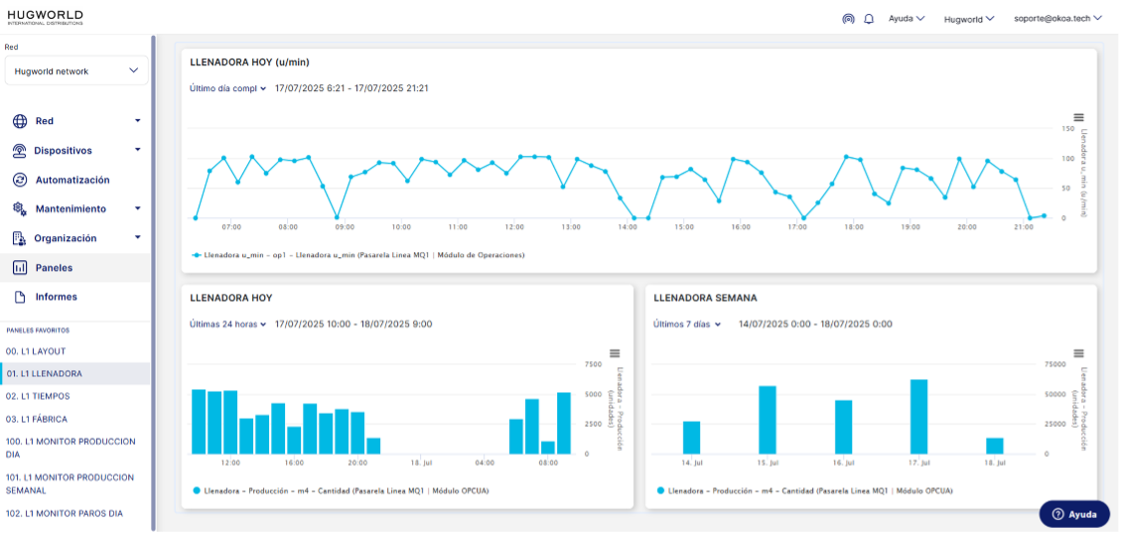The image size is (1121, 534).
Task: Open the notifications bell icon
Action: (x=869, y=18)
